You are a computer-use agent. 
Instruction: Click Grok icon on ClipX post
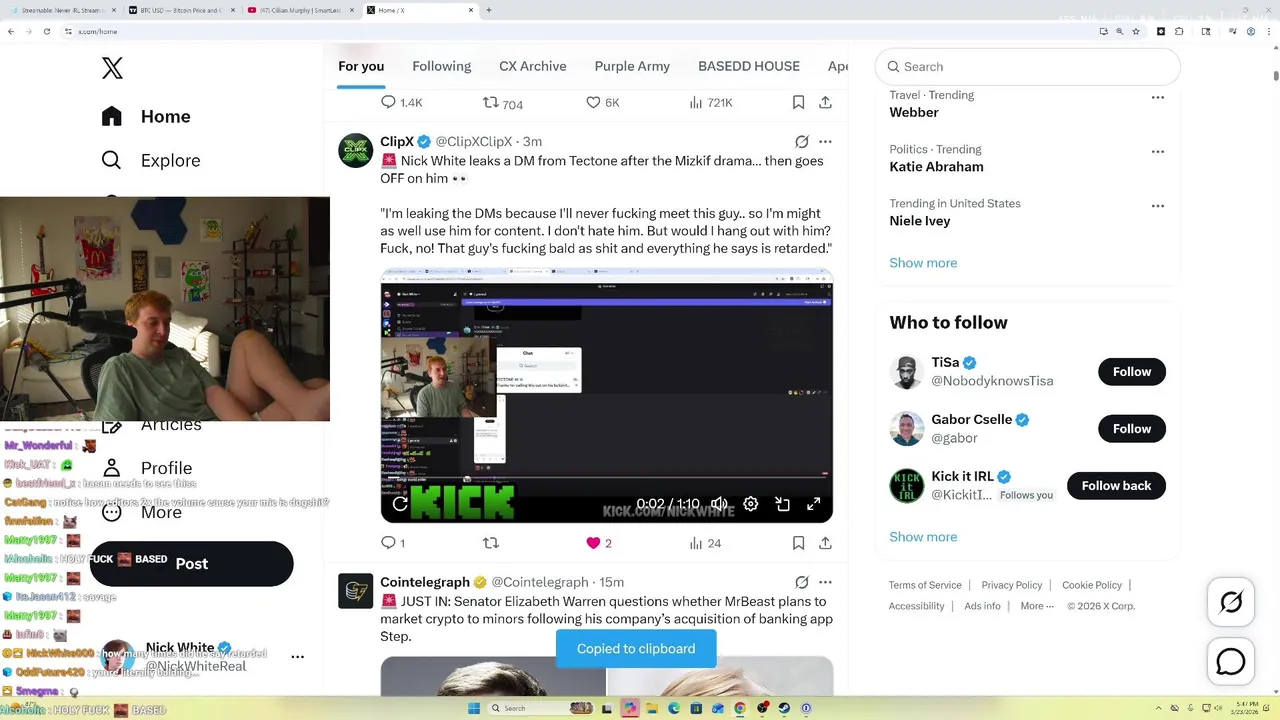tap(801, 142)
